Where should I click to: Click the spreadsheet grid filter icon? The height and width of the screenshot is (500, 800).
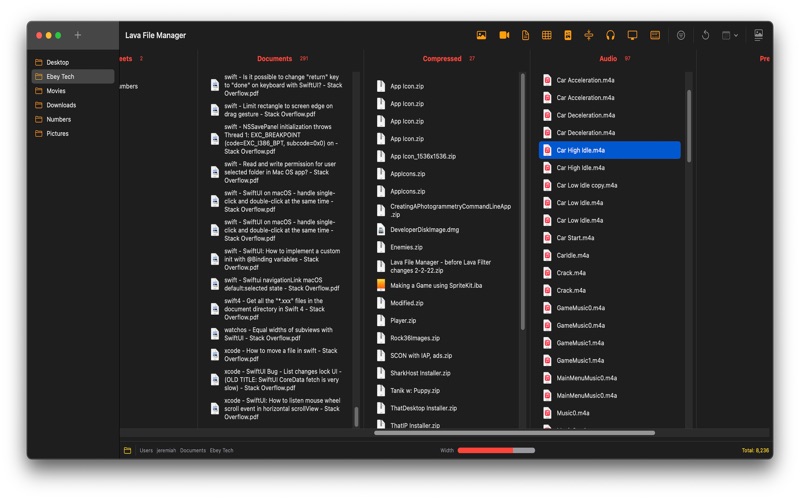[x=547, y=35]
